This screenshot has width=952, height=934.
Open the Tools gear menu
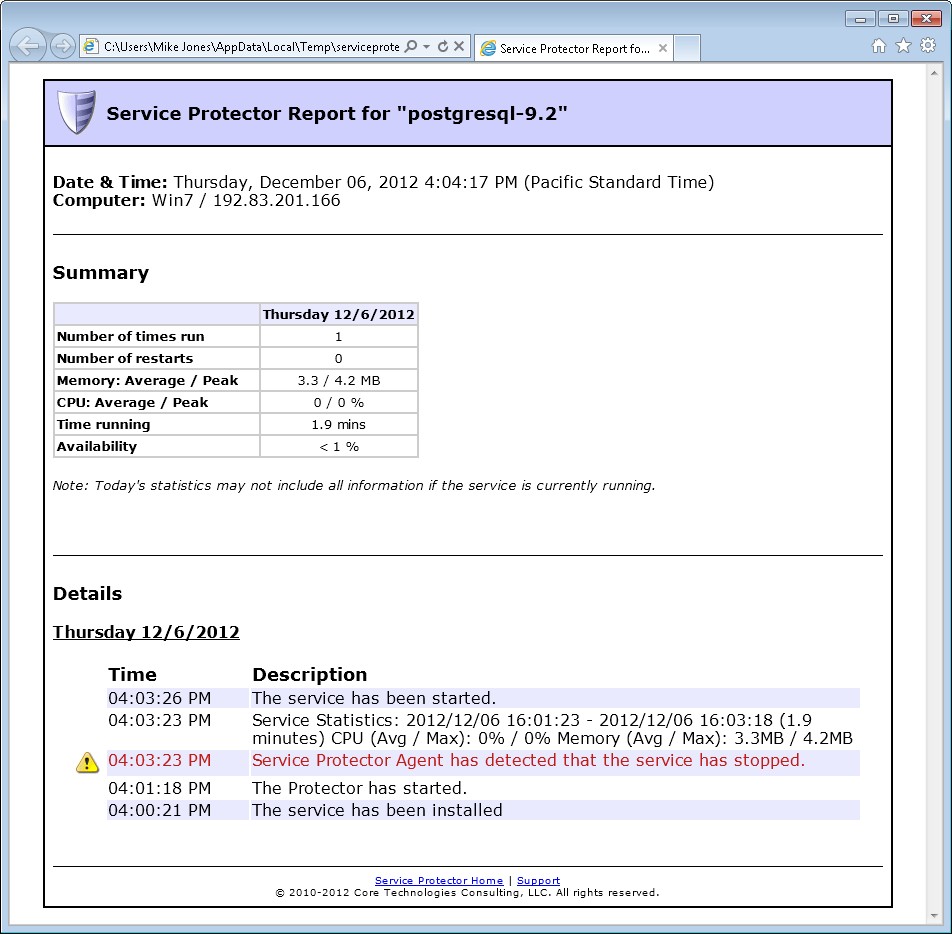(928, 46)
